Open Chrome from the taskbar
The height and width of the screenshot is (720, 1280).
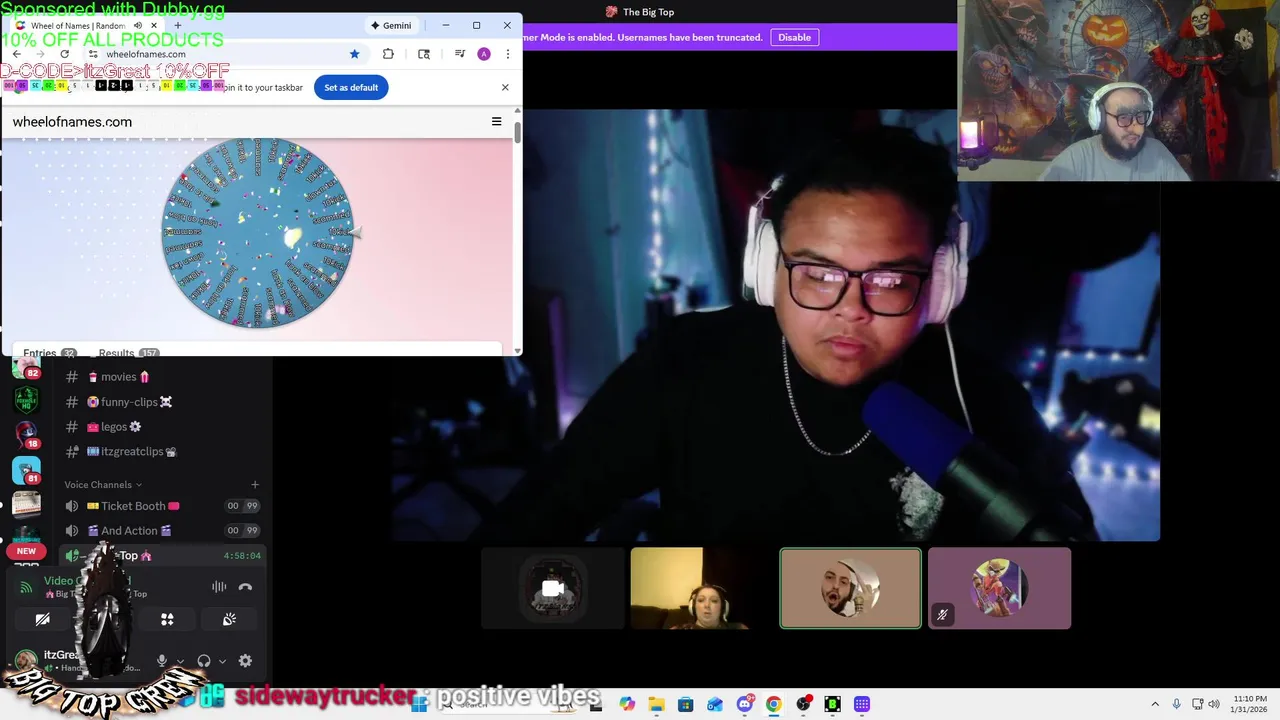tap(773, 705)
